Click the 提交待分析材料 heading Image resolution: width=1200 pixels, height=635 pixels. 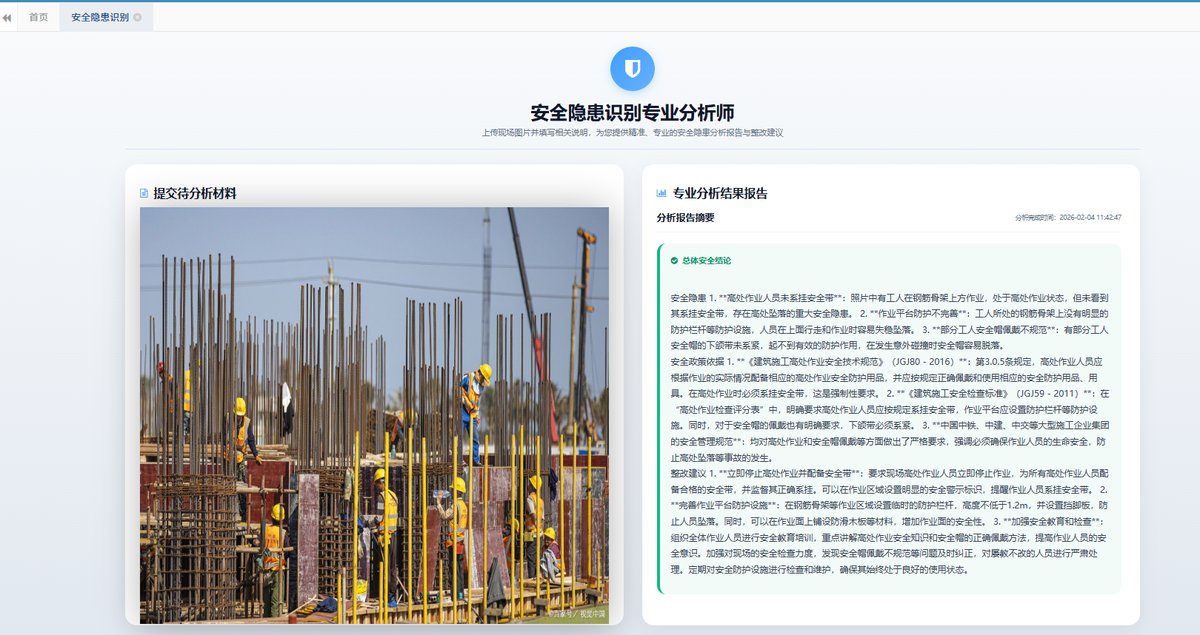(x=195, y=193)
